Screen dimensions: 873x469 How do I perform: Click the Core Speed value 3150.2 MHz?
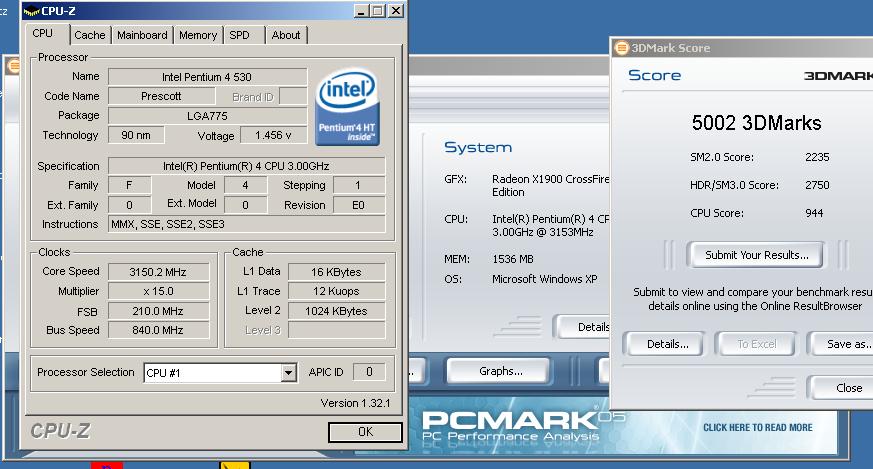tap(158, 272)
